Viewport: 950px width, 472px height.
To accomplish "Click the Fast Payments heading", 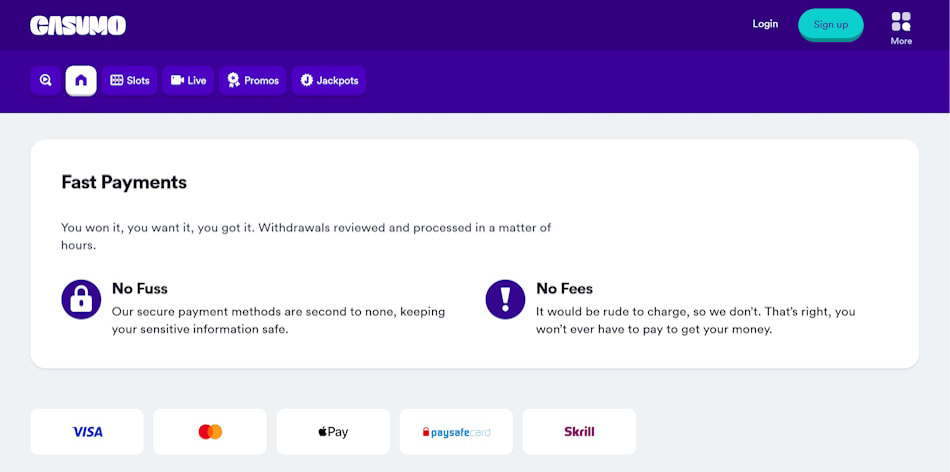I will click(x=124, y=182).
